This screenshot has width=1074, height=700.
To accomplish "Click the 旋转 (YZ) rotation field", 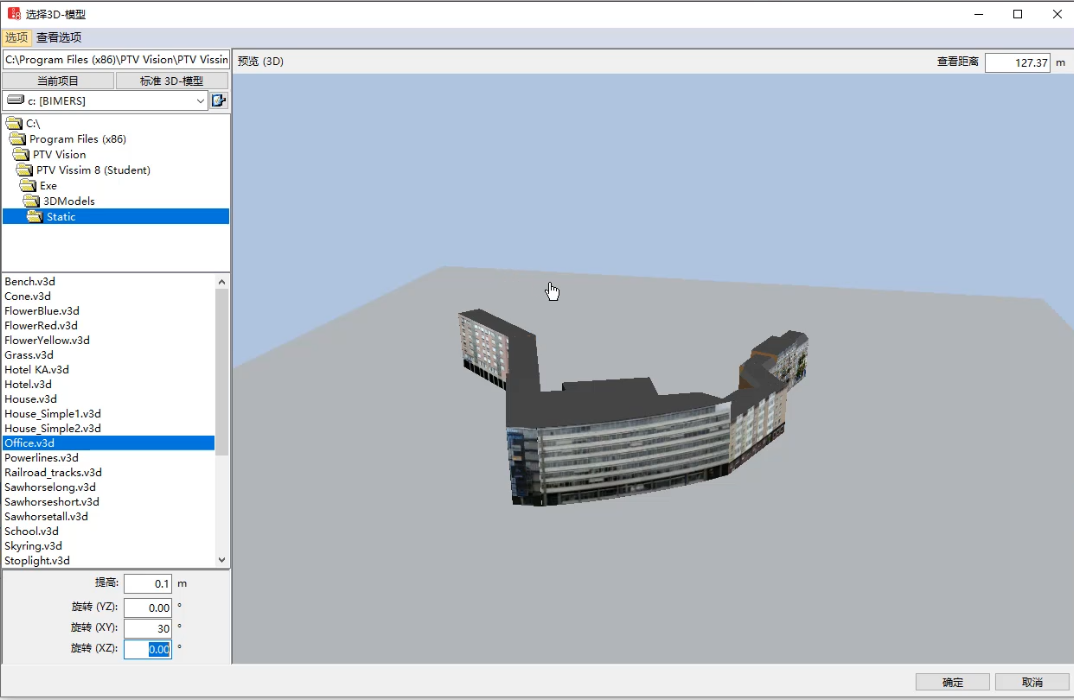I will 147,608.
